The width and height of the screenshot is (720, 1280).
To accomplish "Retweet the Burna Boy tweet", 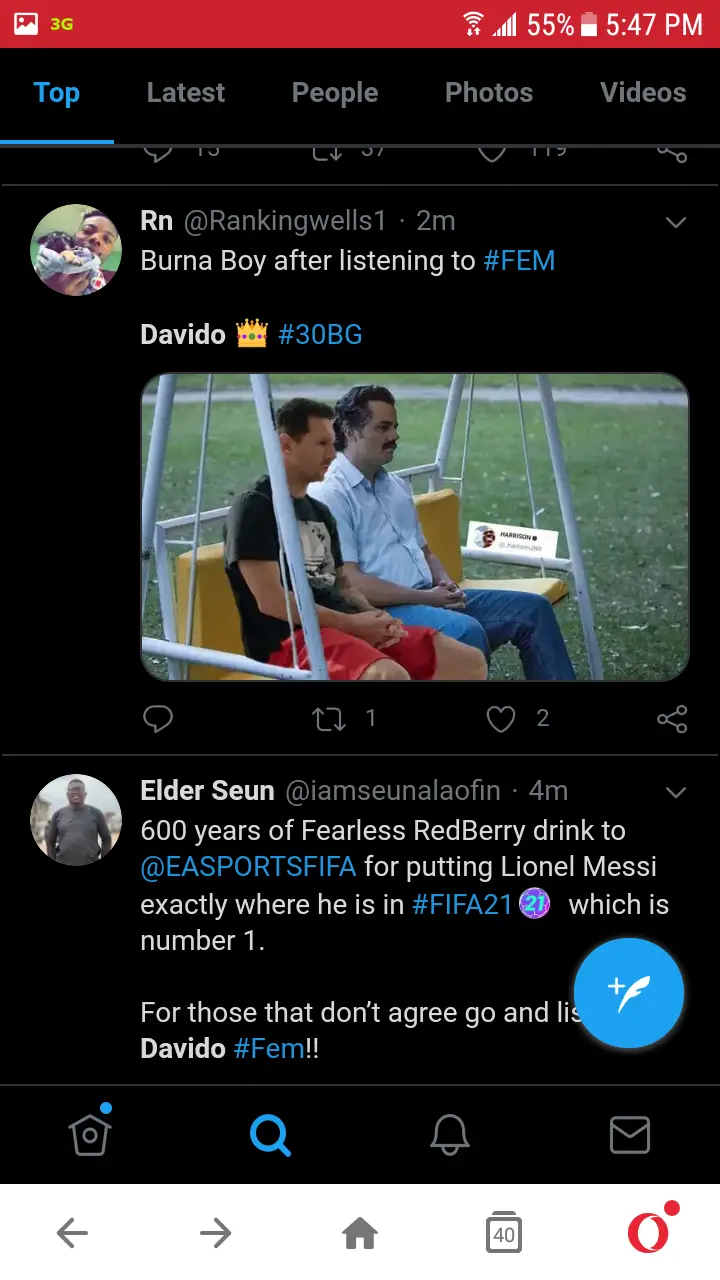I will 330,718.
